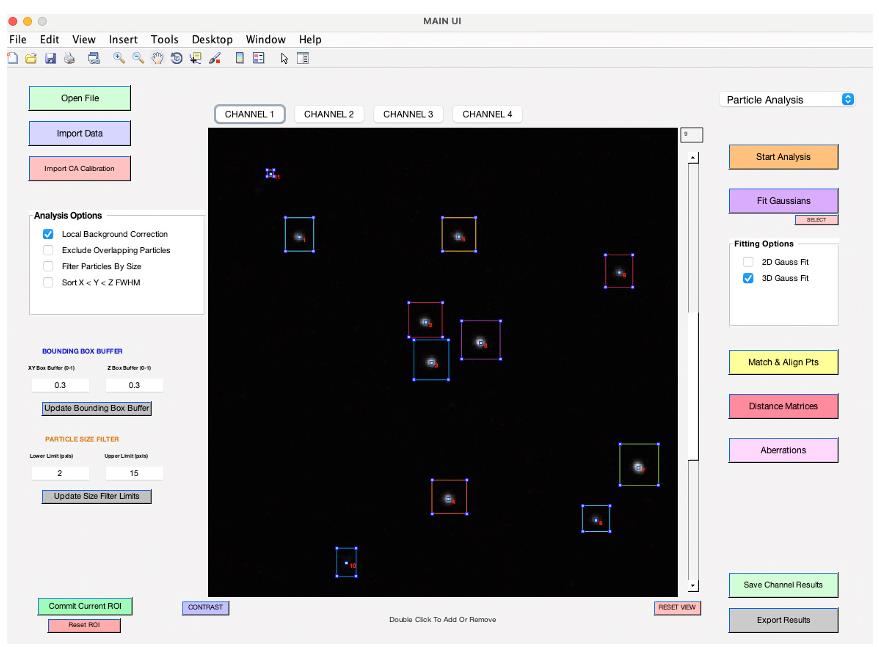Switch to CHANNEL 1 tab
Screen dimensions: 879x647
pyautogui.click(x=249, y=114)
